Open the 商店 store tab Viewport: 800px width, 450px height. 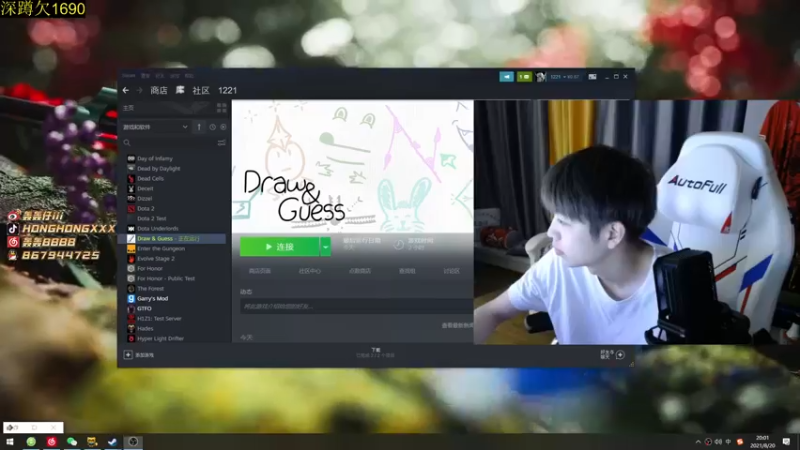(x=159, y=90)
